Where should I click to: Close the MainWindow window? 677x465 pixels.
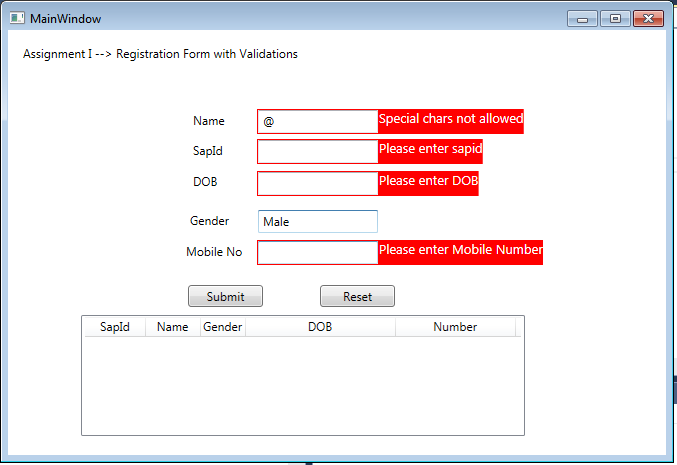pyautogui.click(x=649, y=19)
